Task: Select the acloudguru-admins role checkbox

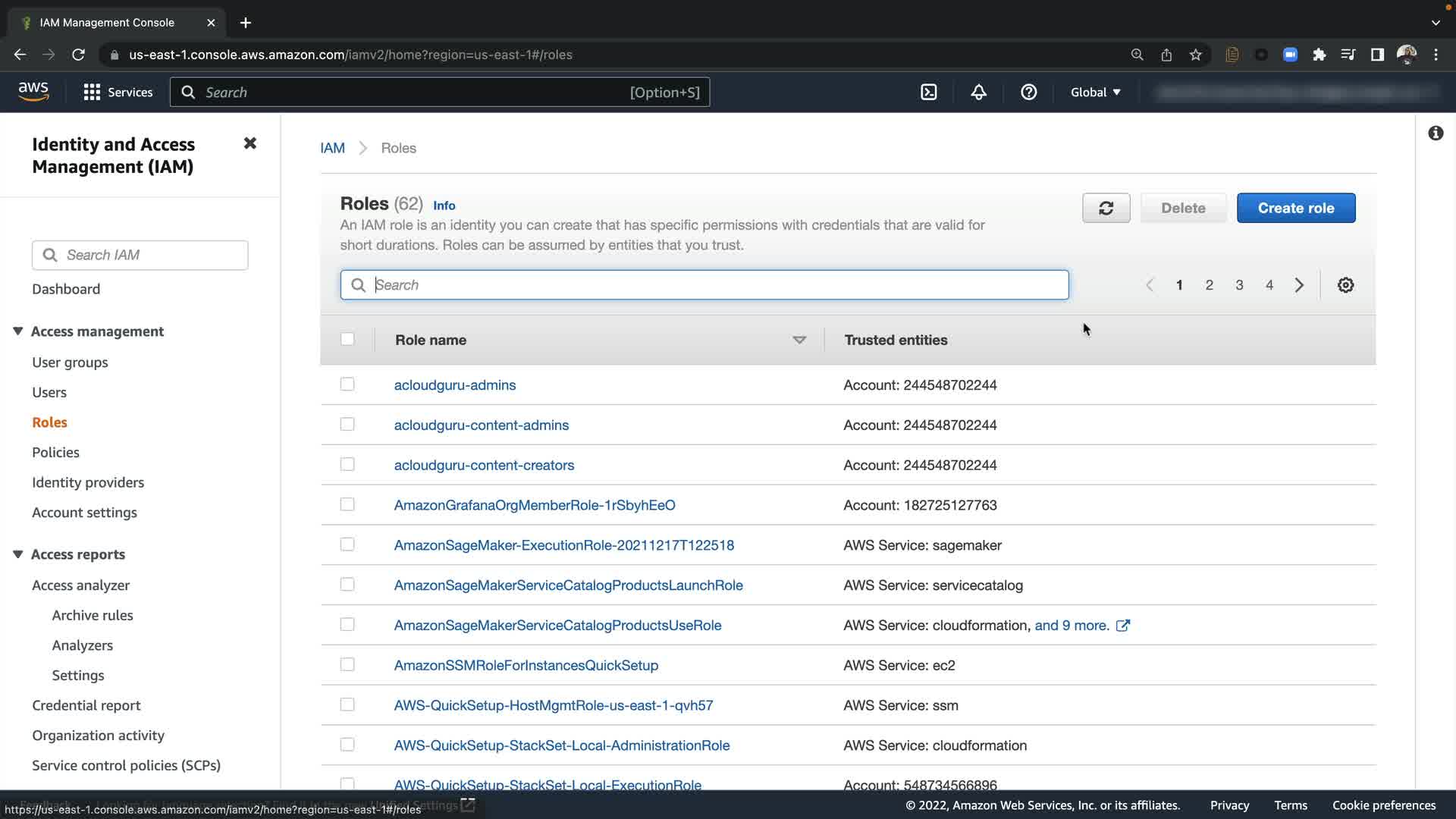Action: (347, 384)
